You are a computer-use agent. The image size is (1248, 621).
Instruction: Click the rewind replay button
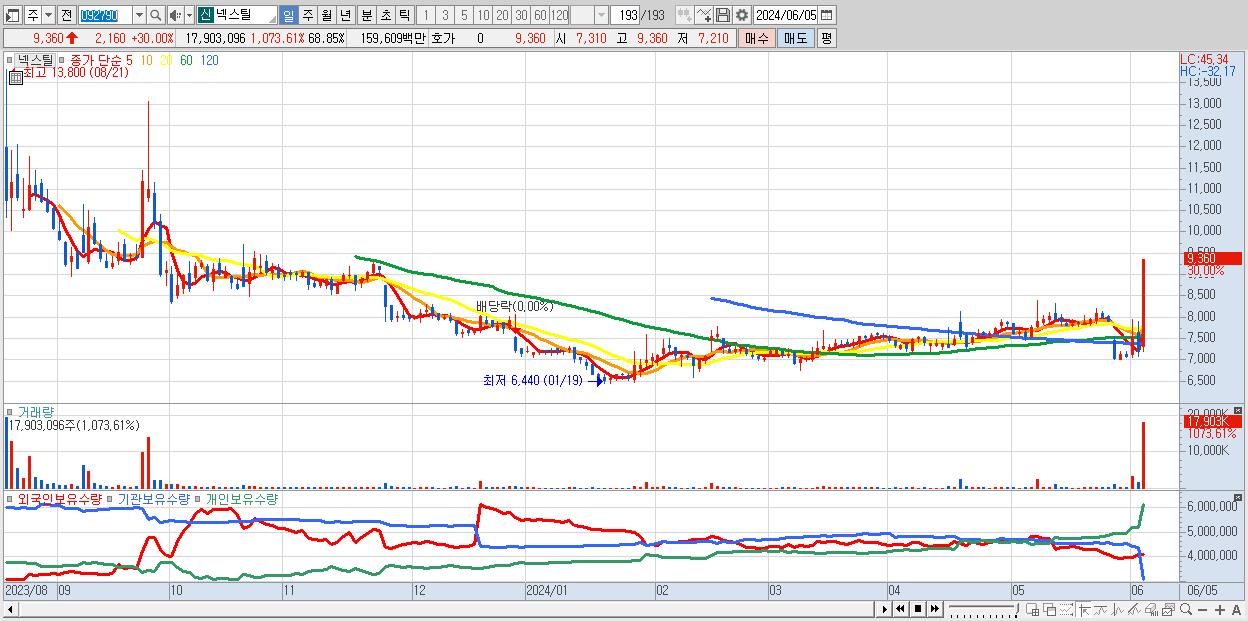(x=900, y=609)
